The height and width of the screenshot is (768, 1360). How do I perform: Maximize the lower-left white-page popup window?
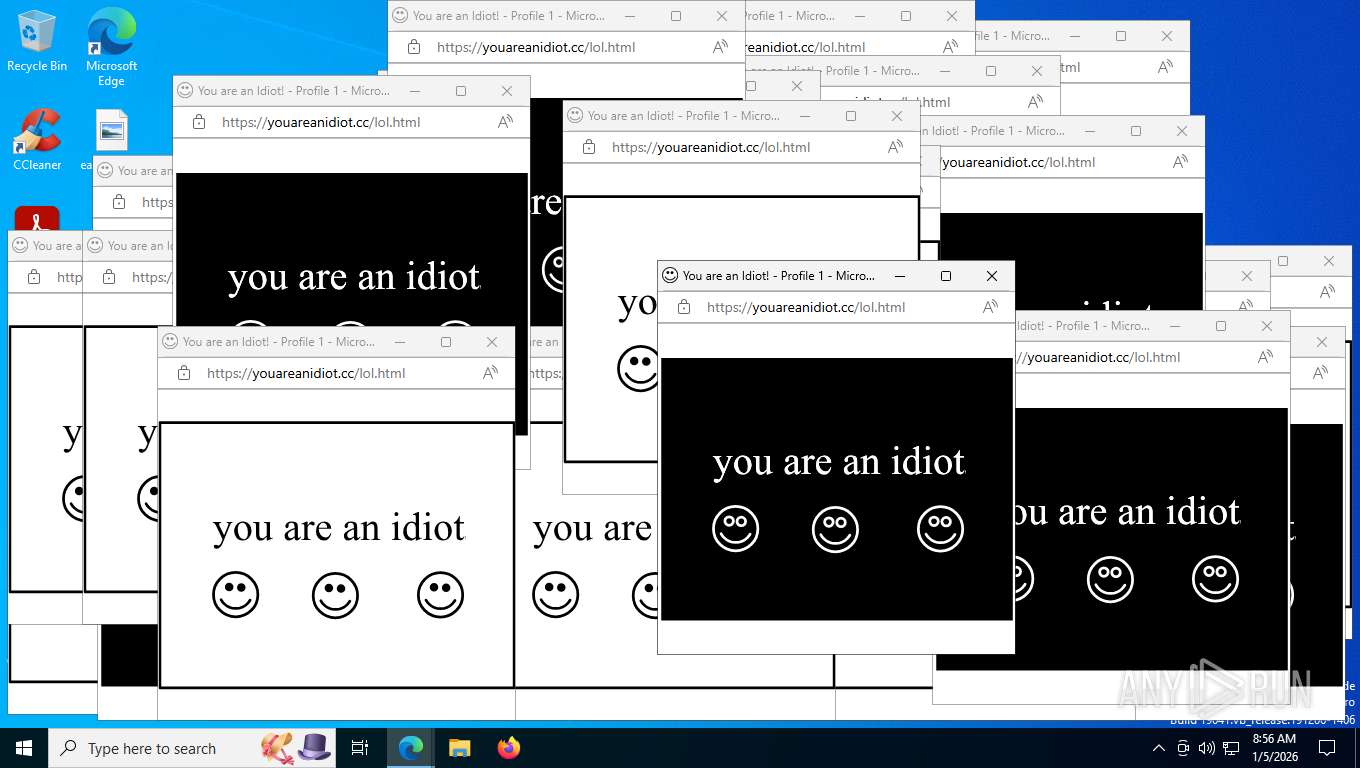click(x=446, y=342)
